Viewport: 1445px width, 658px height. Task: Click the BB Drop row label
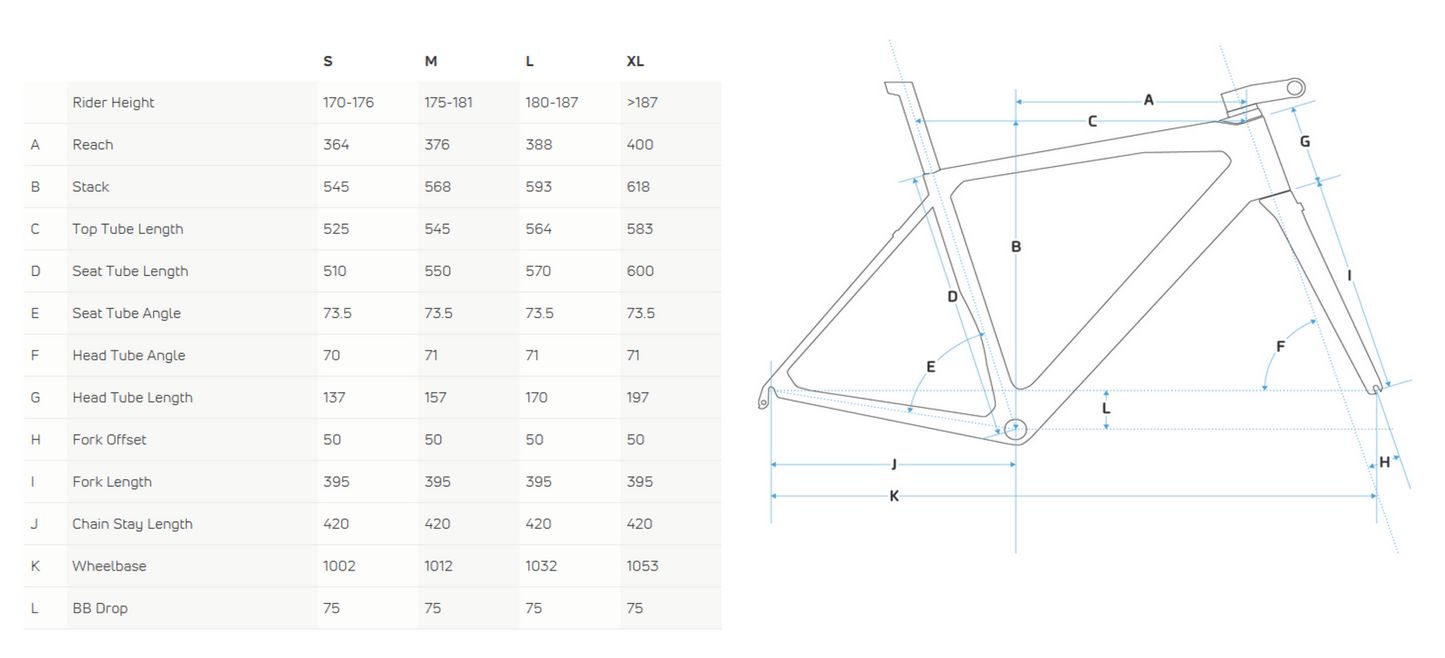point(100,608)
